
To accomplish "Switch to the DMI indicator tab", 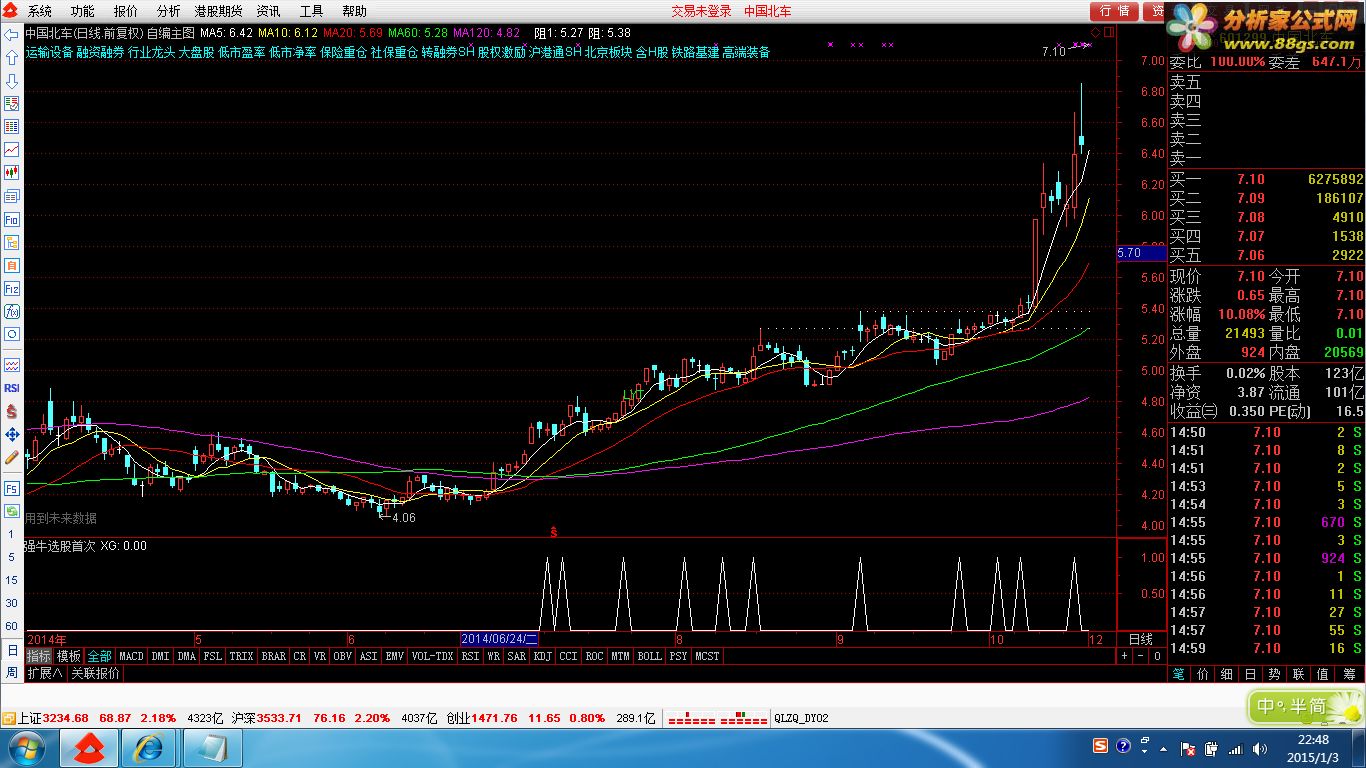I will click(x=160, y=656).
